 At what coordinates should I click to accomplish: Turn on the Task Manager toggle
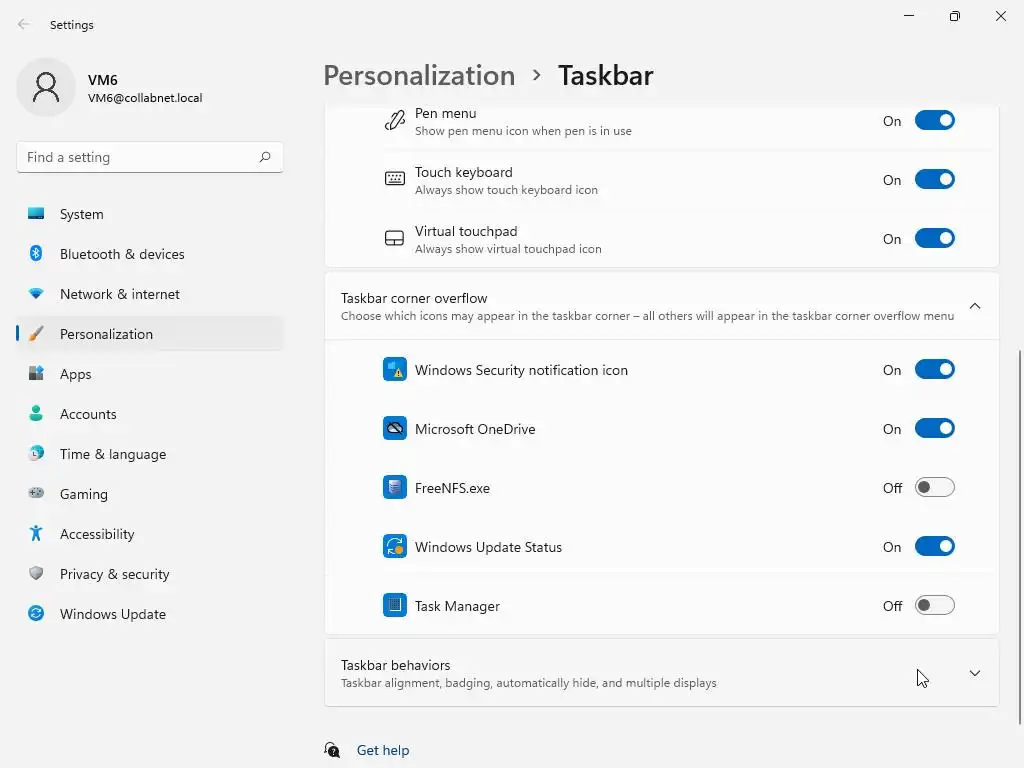pos(934,606)
